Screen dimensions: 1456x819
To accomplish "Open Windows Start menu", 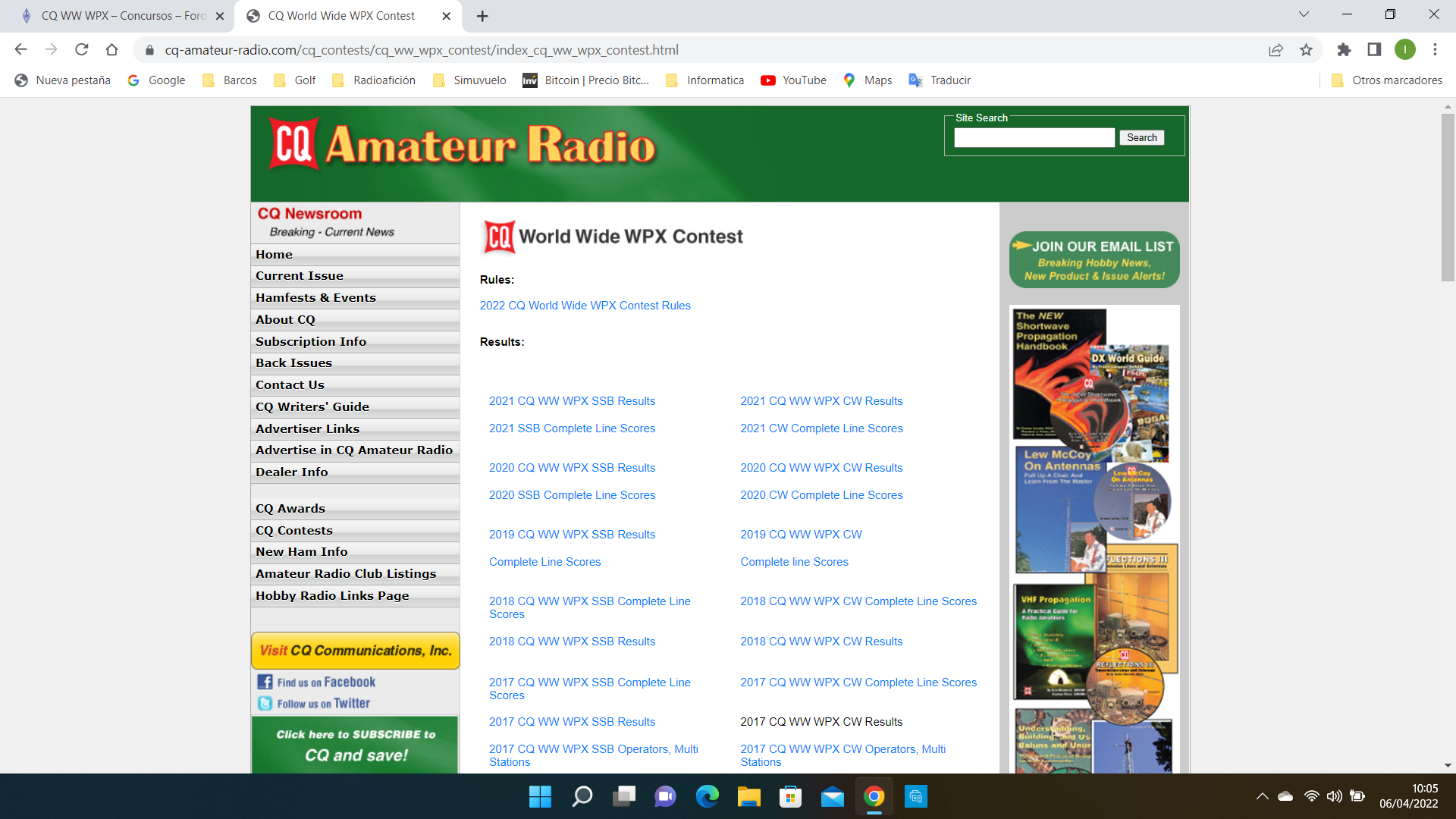I will coord(540,796).
